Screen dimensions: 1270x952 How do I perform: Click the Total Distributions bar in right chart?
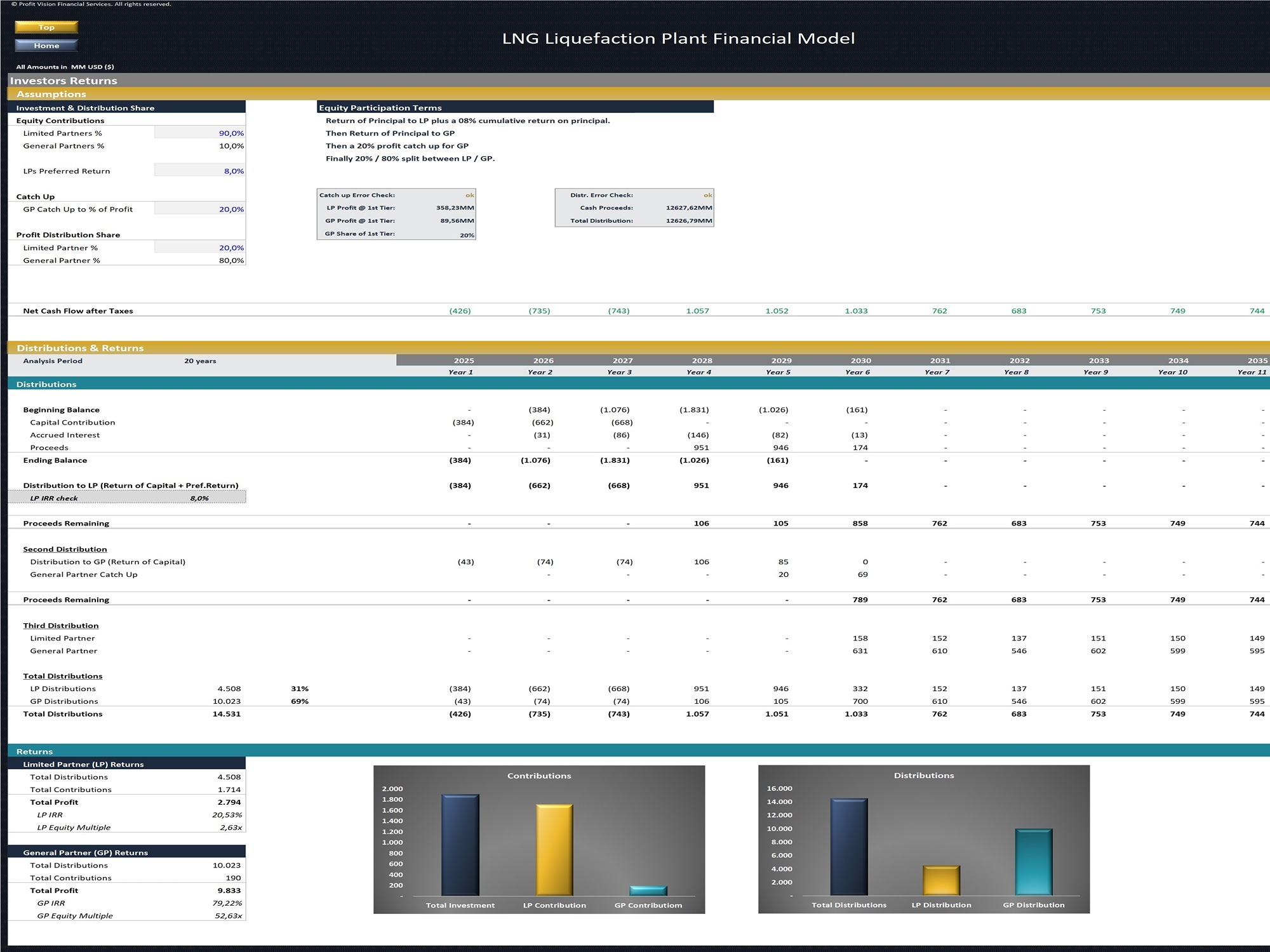pos(849,847)
